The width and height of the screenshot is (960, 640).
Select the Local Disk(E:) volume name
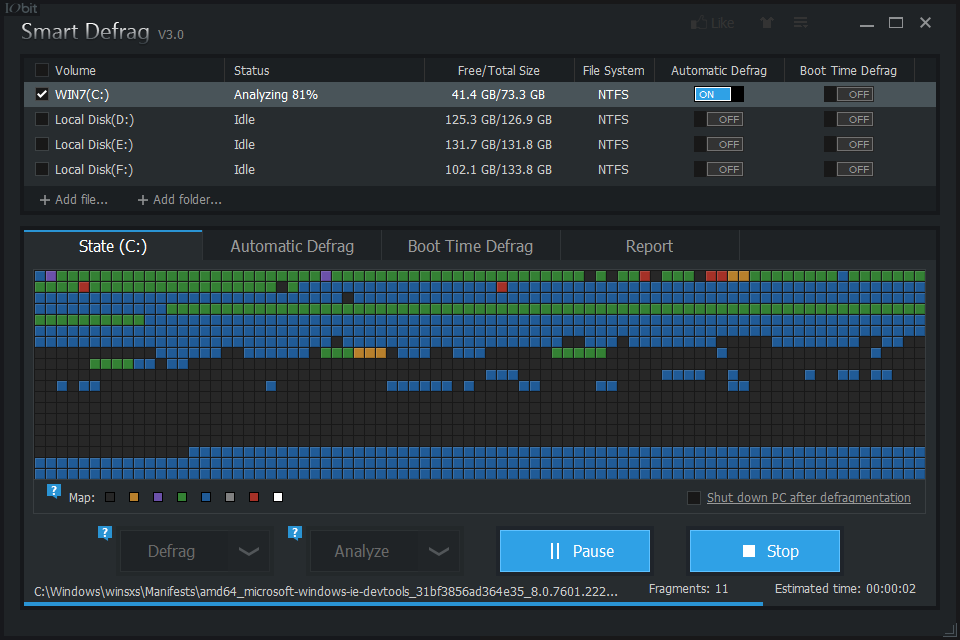tap(94, 145)
